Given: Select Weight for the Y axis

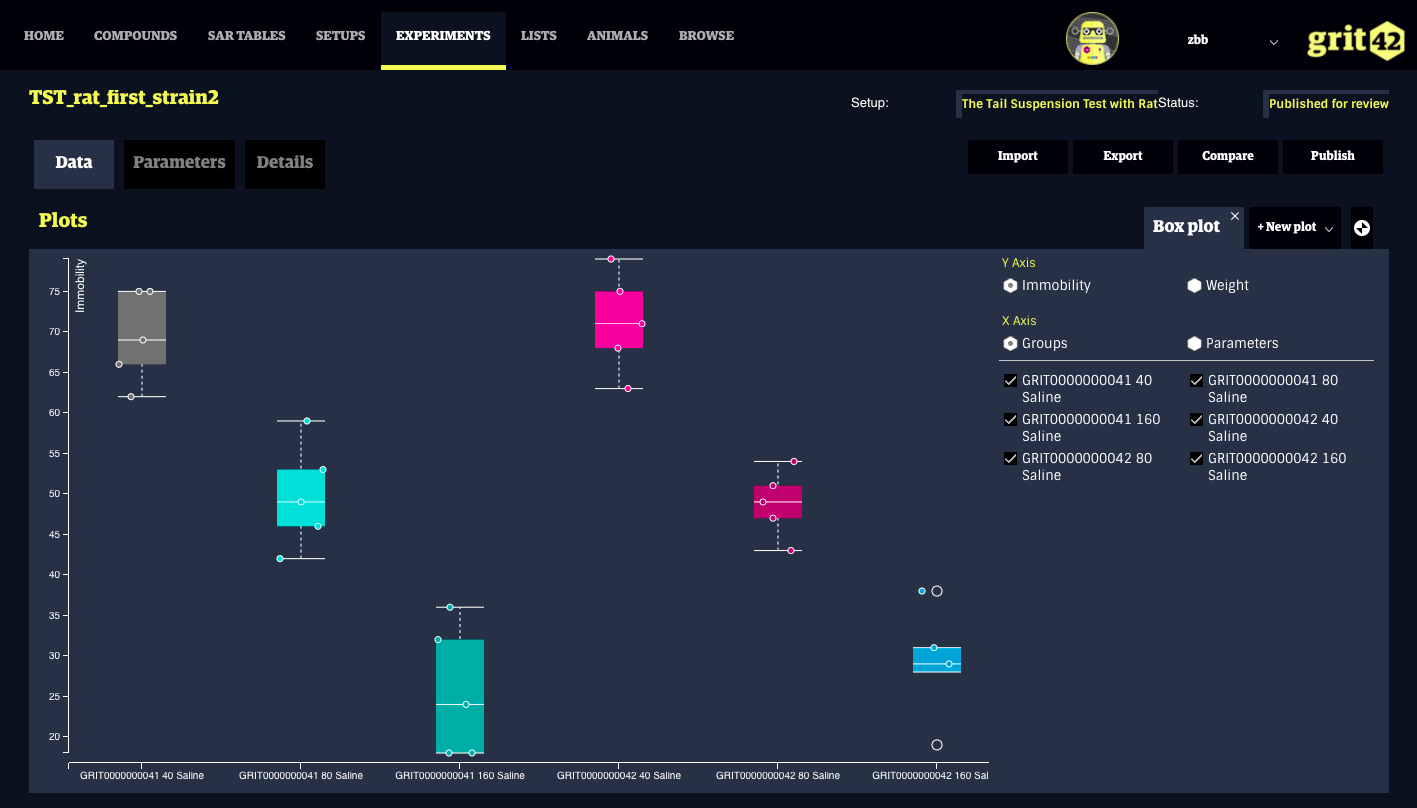Looking at the screenshot, I should pyautogui.click(x=1194, y=286).
